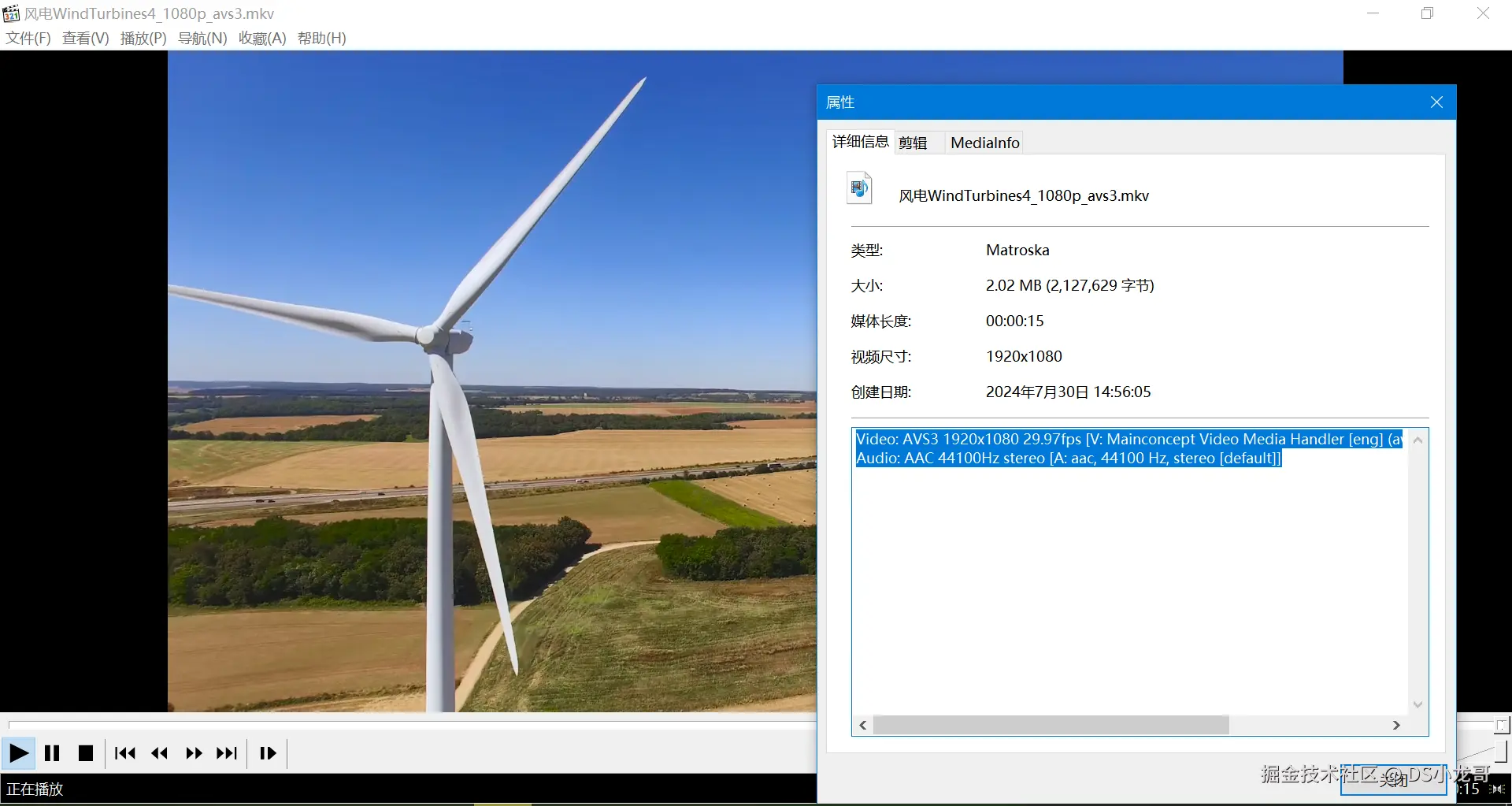The width and height of the screenshot is (1512, 806).
Task: Open the 文件(F) menu
Action: [28, 38]
